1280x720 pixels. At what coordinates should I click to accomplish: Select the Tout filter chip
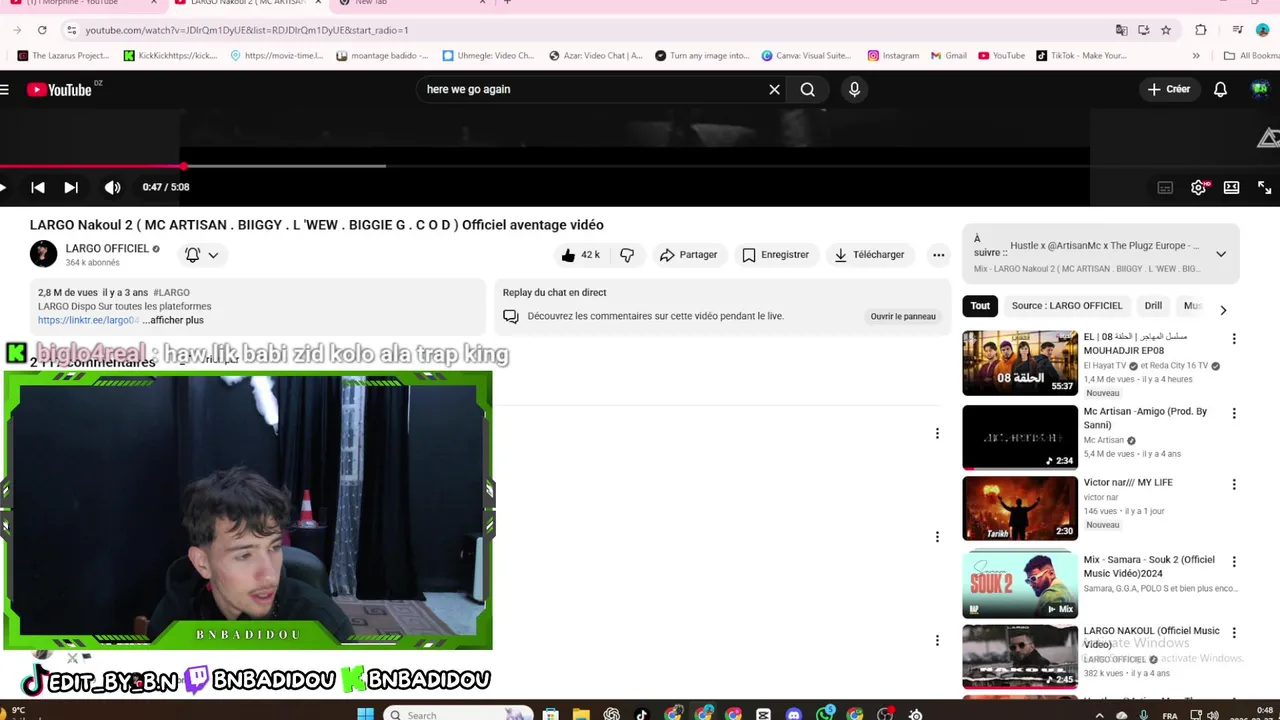pos(980,306)
